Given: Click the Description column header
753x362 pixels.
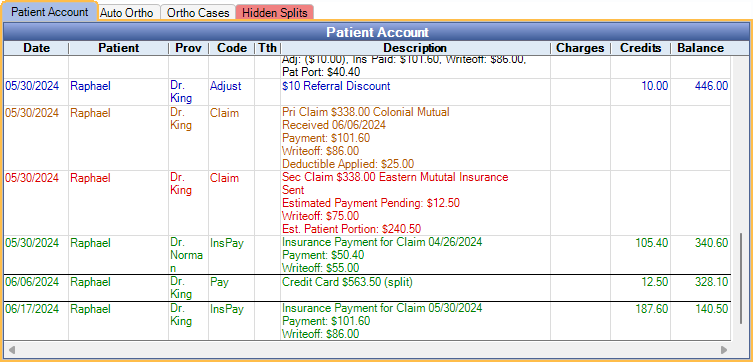Looking at the screenshot, I should click(415, 48).
